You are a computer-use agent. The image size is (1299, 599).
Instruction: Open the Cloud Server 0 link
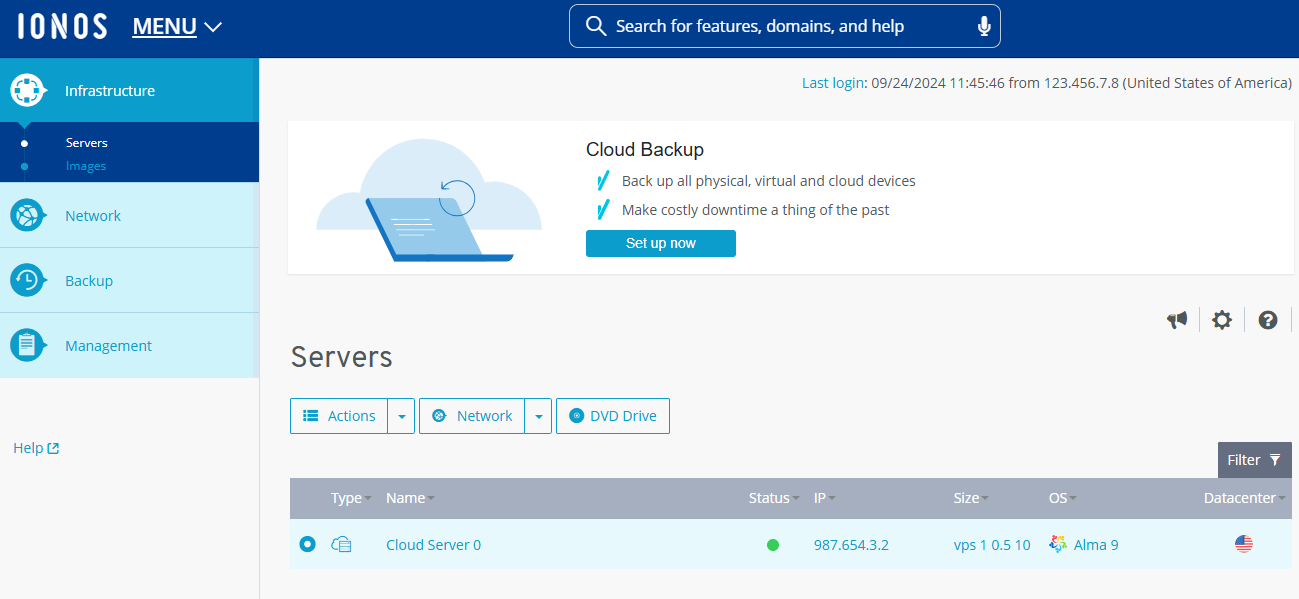click(x=433, y=545)
